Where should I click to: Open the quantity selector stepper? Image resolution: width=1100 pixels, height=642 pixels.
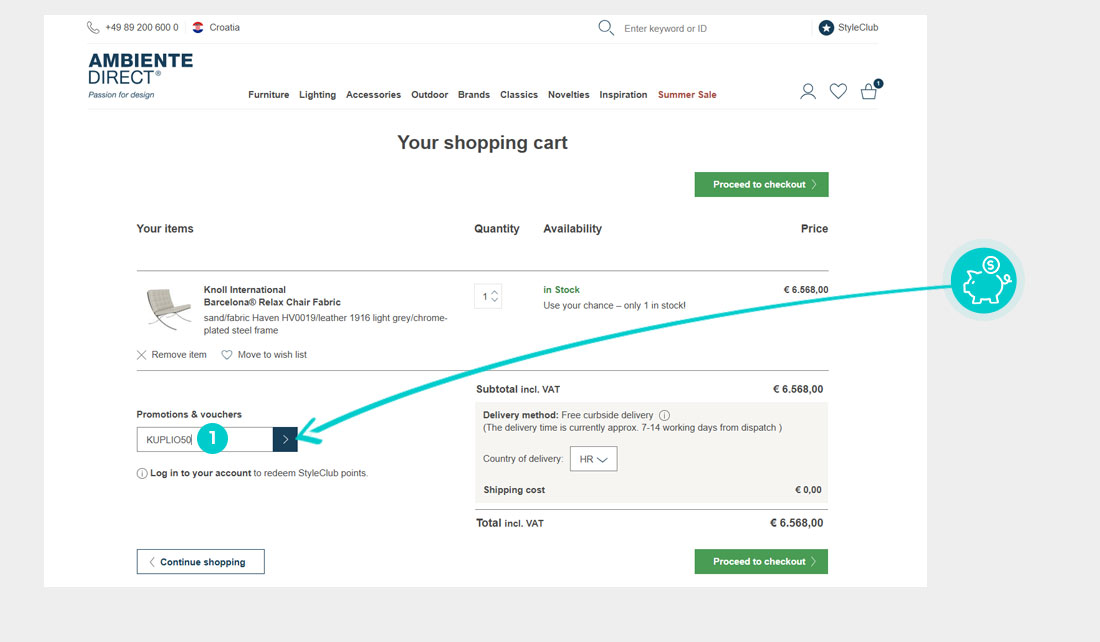click(x=488, y=296)
